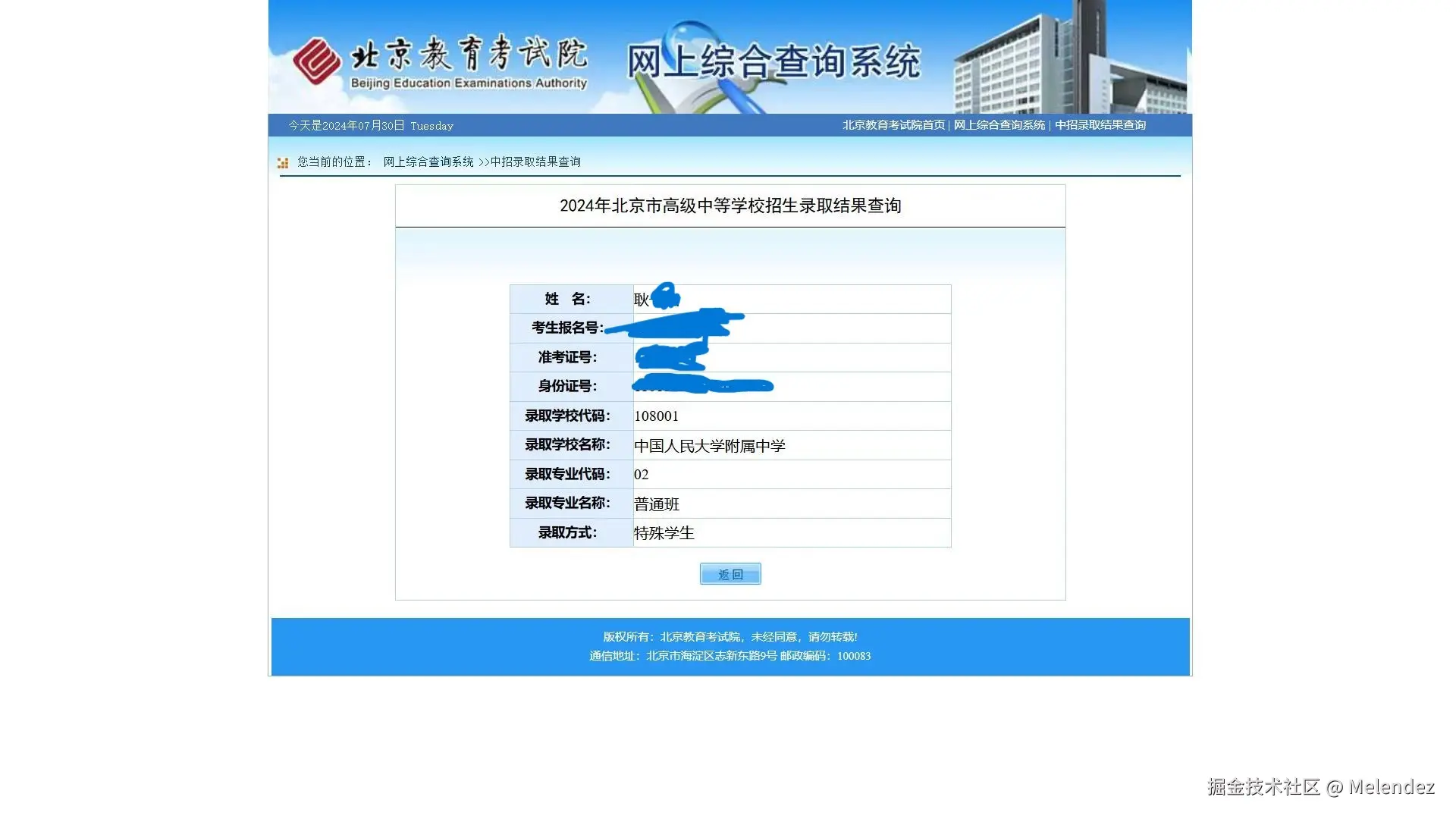Click the page heading 2024年北京市高级中等学校招生录取结果查询

click(x=730, y=206)
